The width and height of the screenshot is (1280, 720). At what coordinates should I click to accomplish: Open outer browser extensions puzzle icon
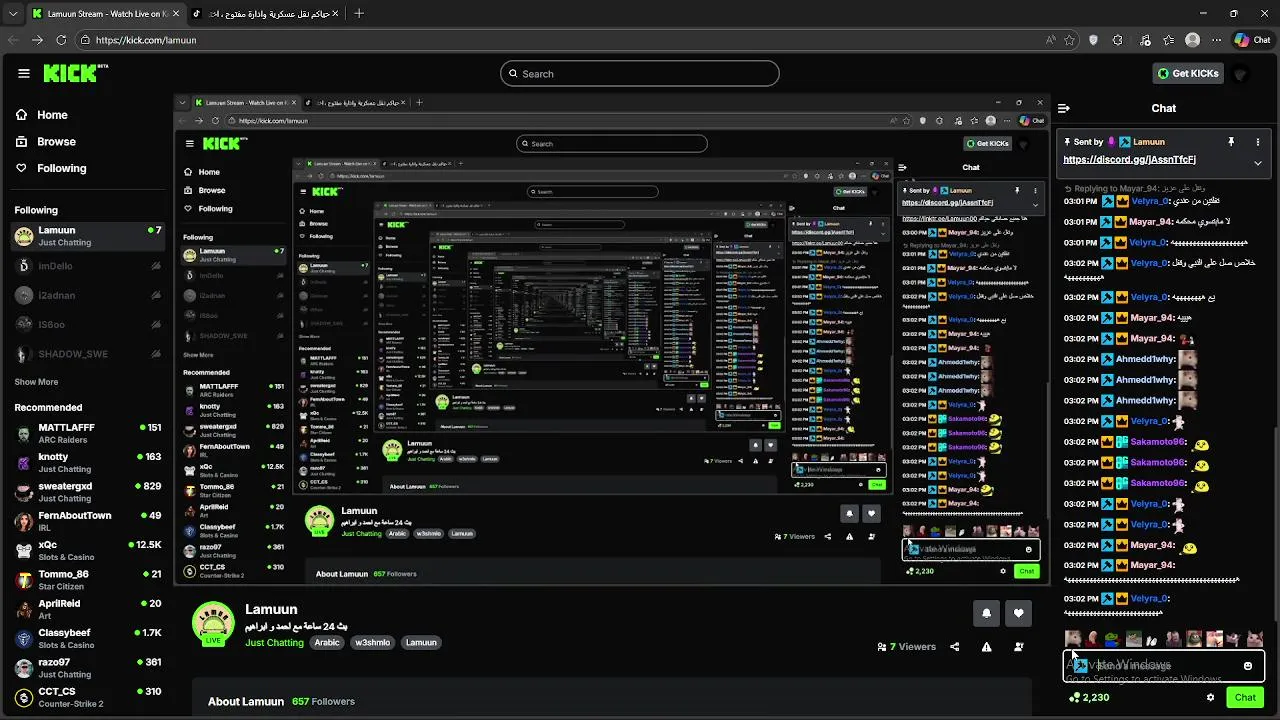click(1118, 40)
